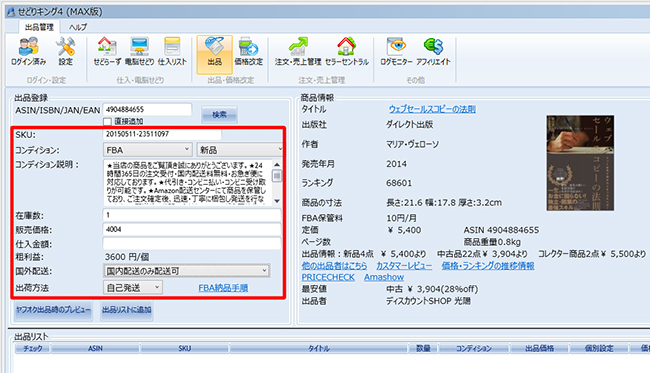
Task: Open ウェブセールスコピーの法則 title link
Action: [x=432, y=109]
